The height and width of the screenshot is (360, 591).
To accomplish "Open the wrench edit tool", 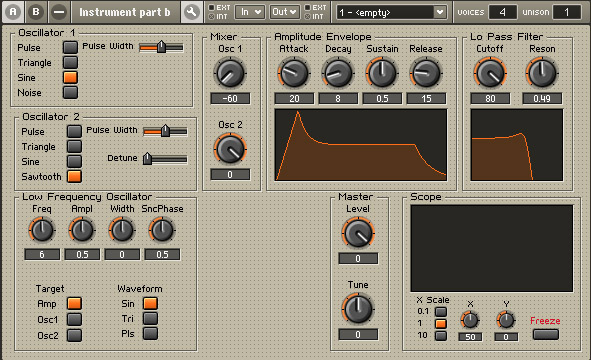I will coord(191,12).
